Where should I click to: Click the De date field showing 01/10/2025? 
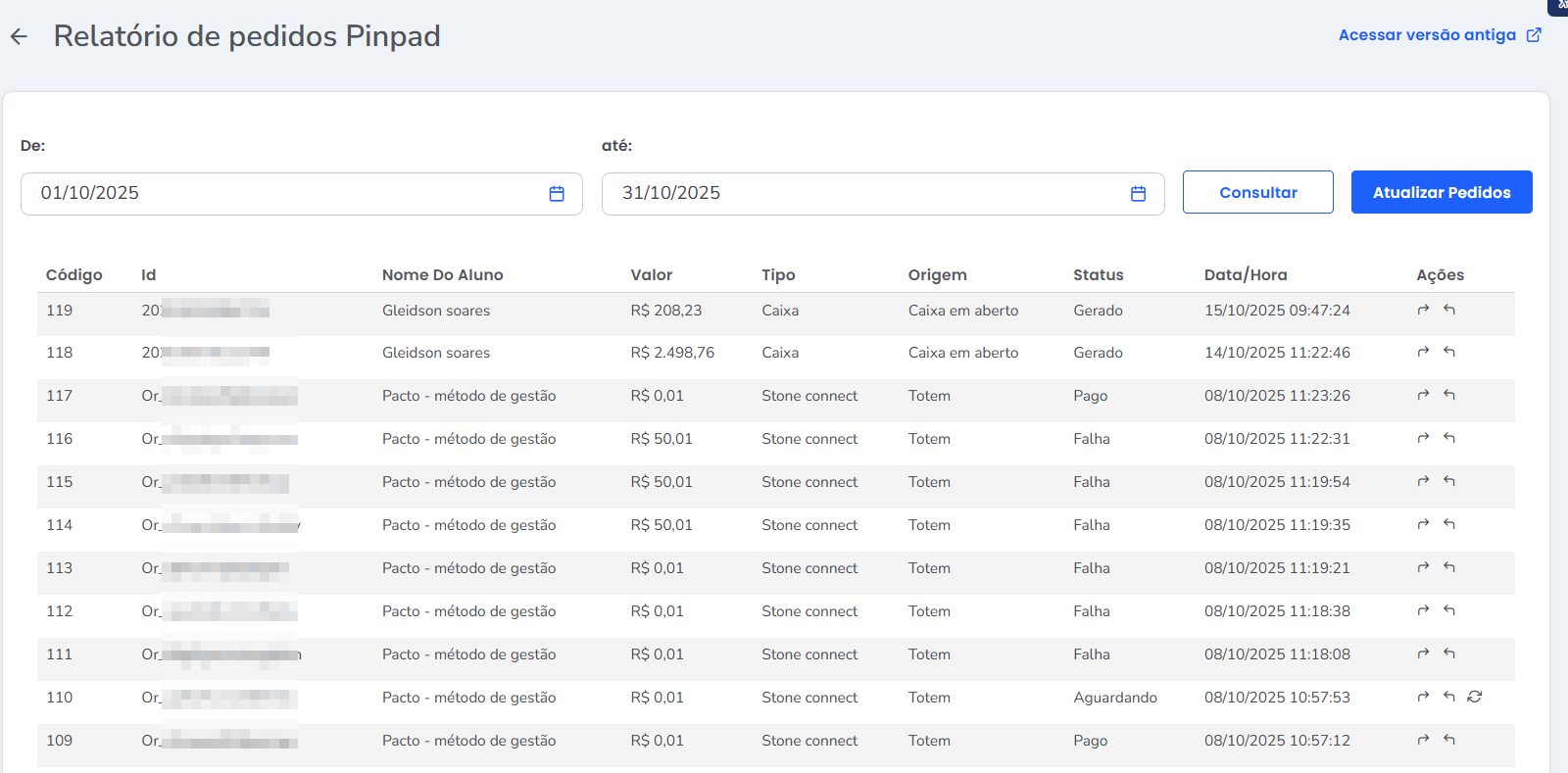[284, 194]
